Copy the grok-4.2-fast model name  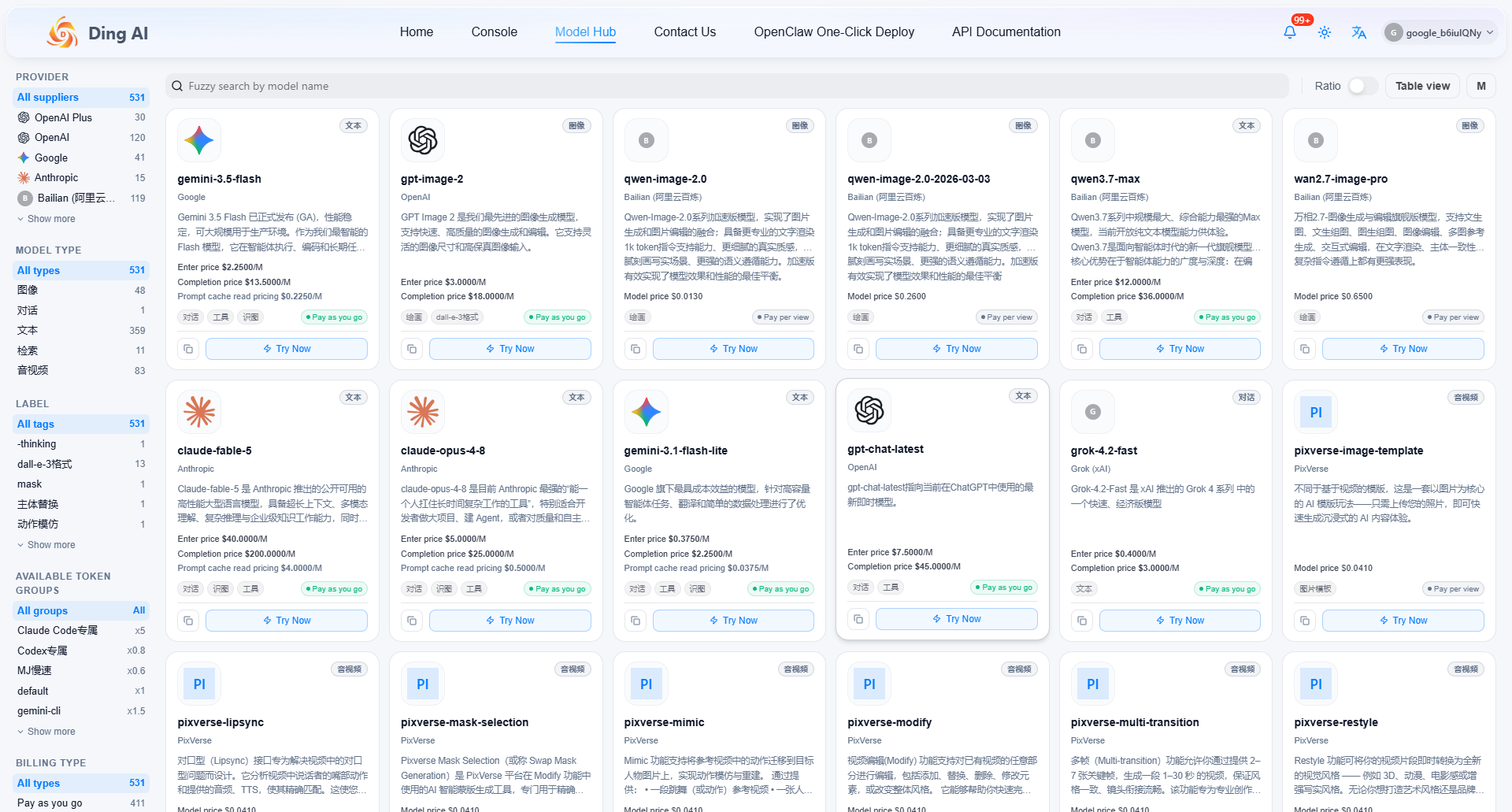tap(1082, 621)
